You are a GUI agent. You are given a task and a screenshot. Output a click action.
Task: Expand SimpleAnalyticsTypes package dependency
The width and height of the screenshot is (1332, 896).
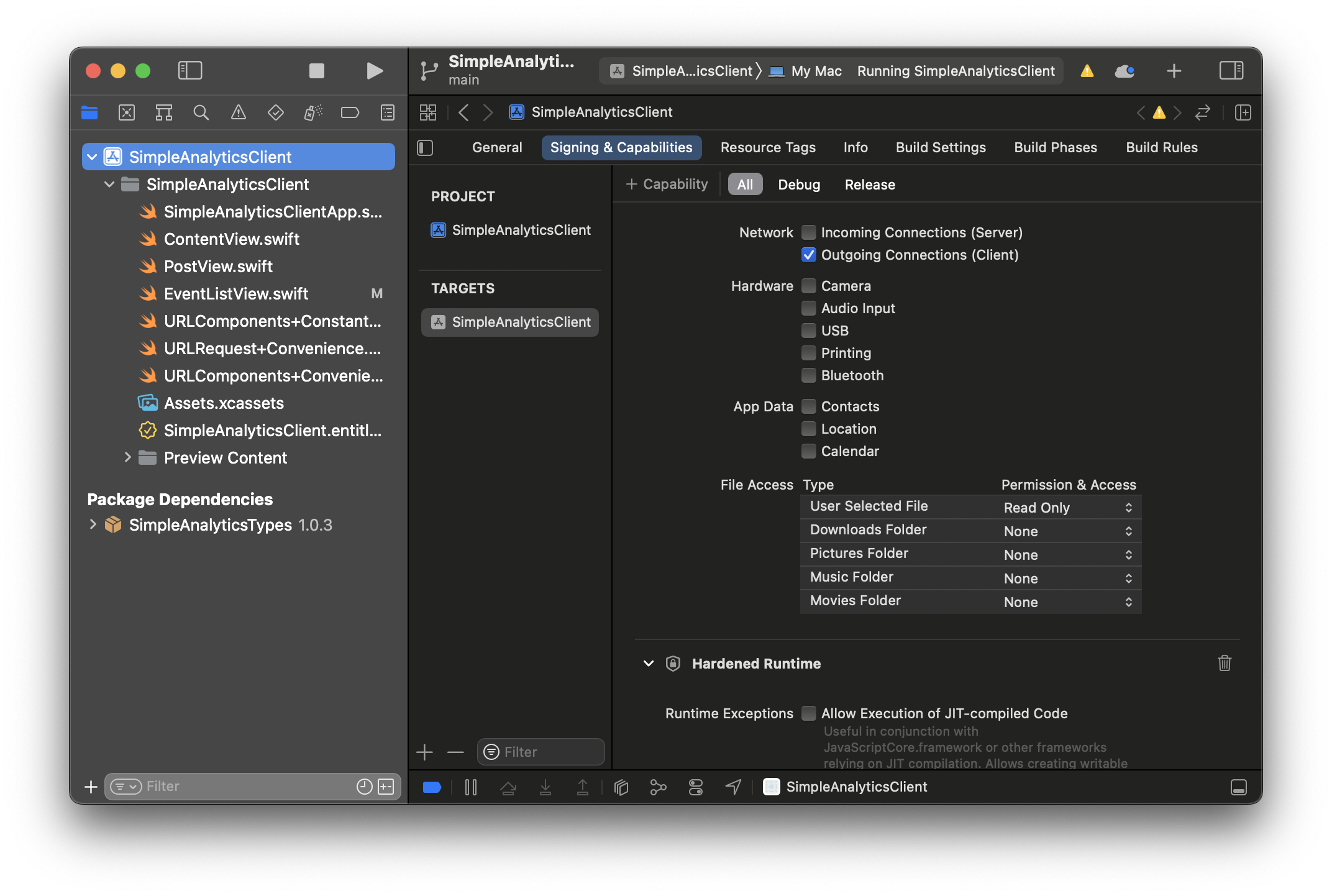pyautogui.click(x=93, y=524)
